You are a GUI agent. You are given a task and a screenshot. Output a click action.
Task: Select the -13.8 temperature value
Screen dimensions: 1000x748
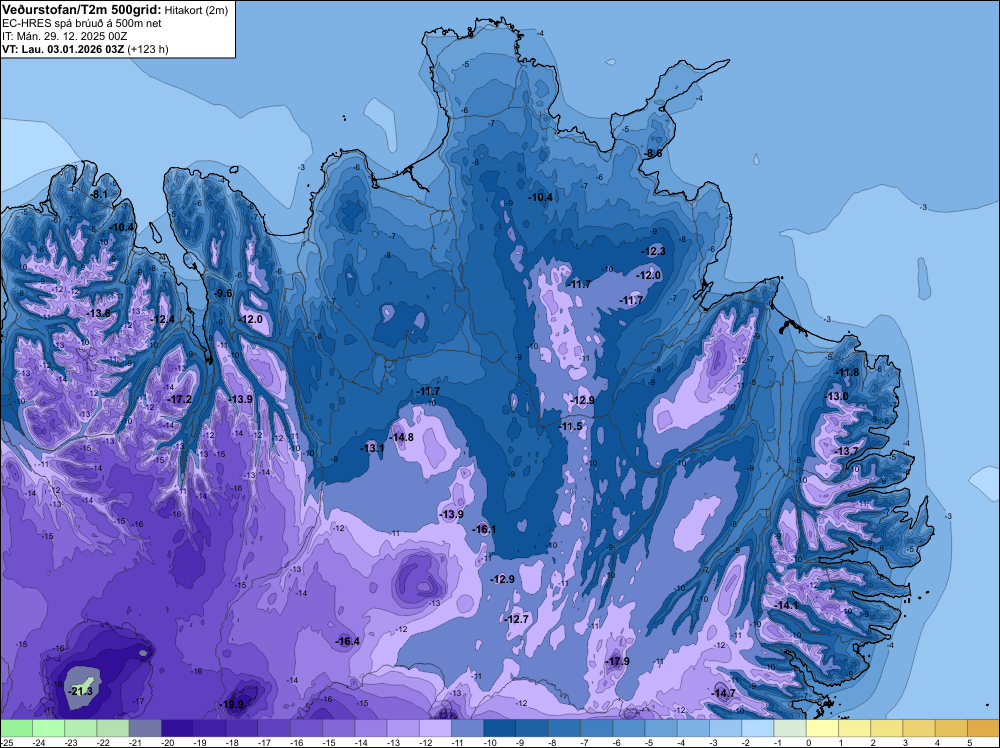click(98, 313)
